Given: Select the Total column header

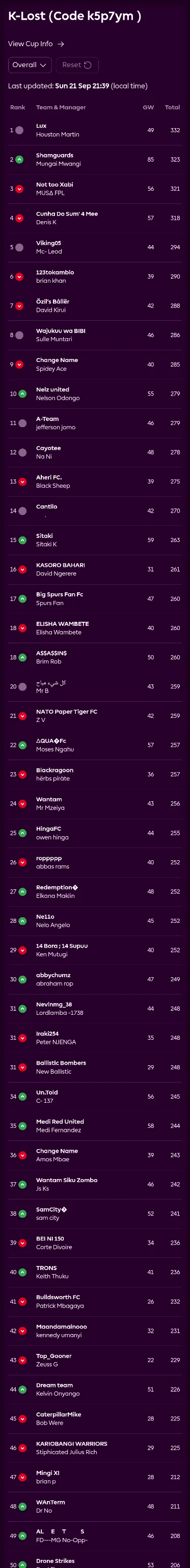Looking at the screenshot, I should coord(172,107).
